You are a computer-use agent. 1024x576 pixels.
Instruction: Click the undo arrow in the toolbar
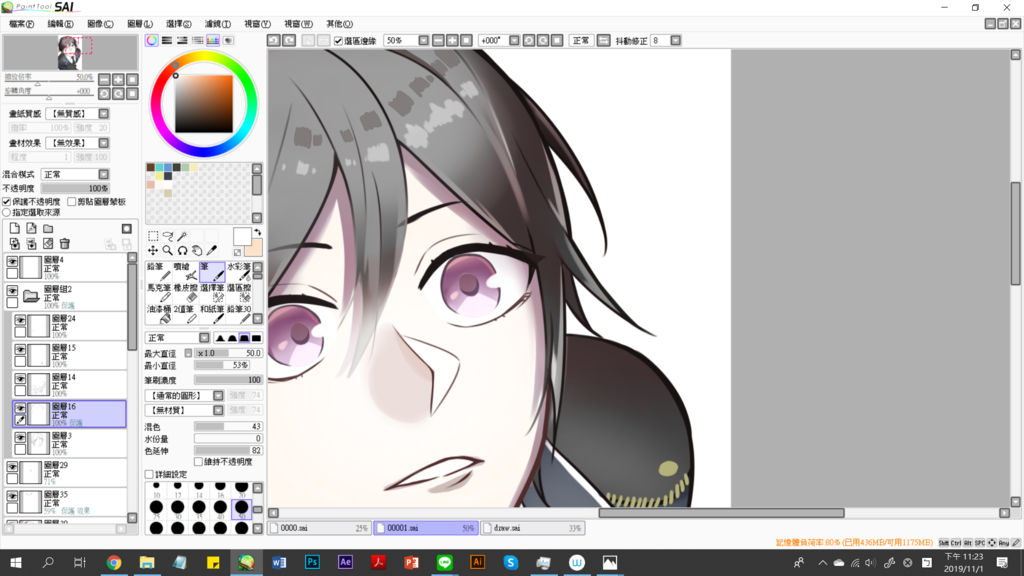274,40
